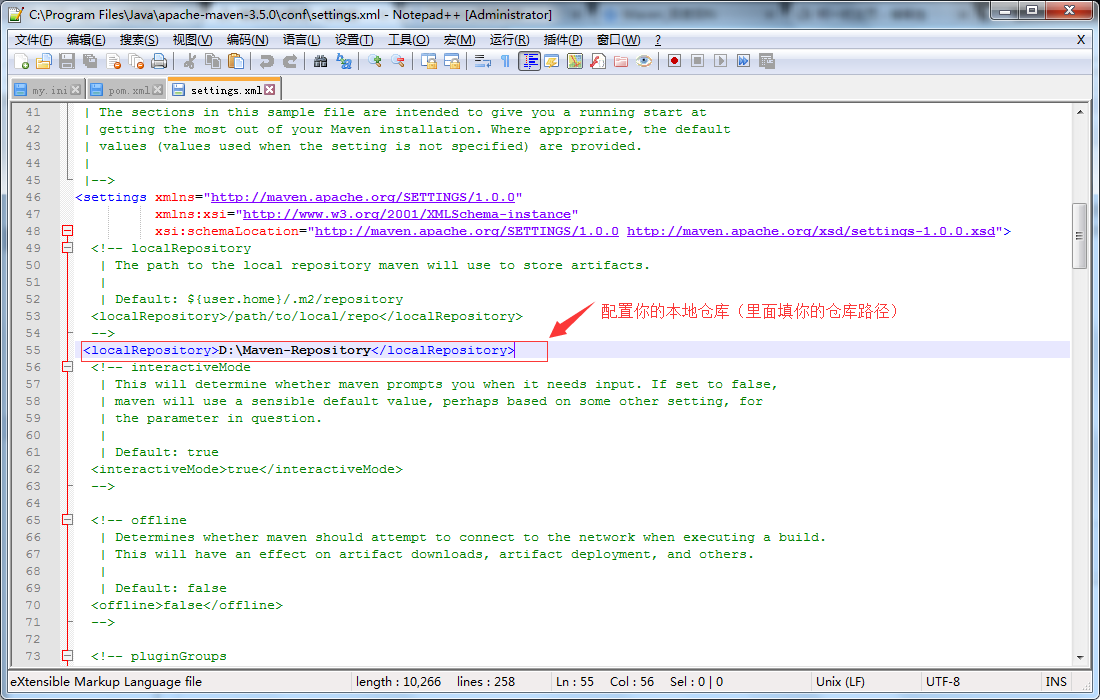
Task: Toggle synchronized vertical scrolling
Action: coord(429,62)
